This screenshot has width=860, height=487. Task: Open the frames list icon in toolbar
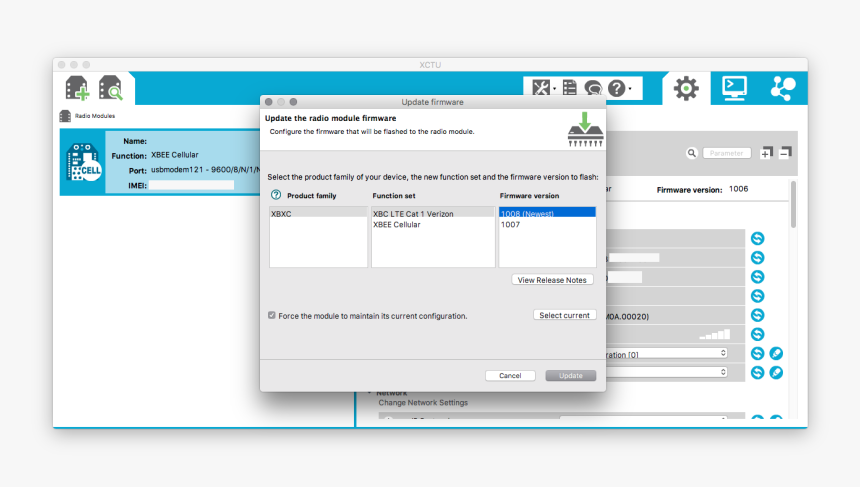pyautogui.click(x=570, y=88)
